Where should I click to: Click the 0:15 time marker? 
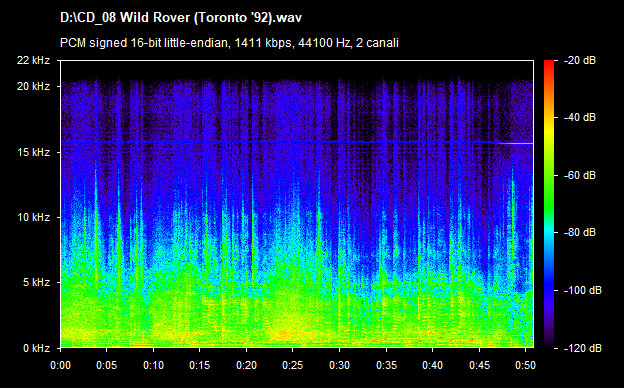click(x=200, y=365)
